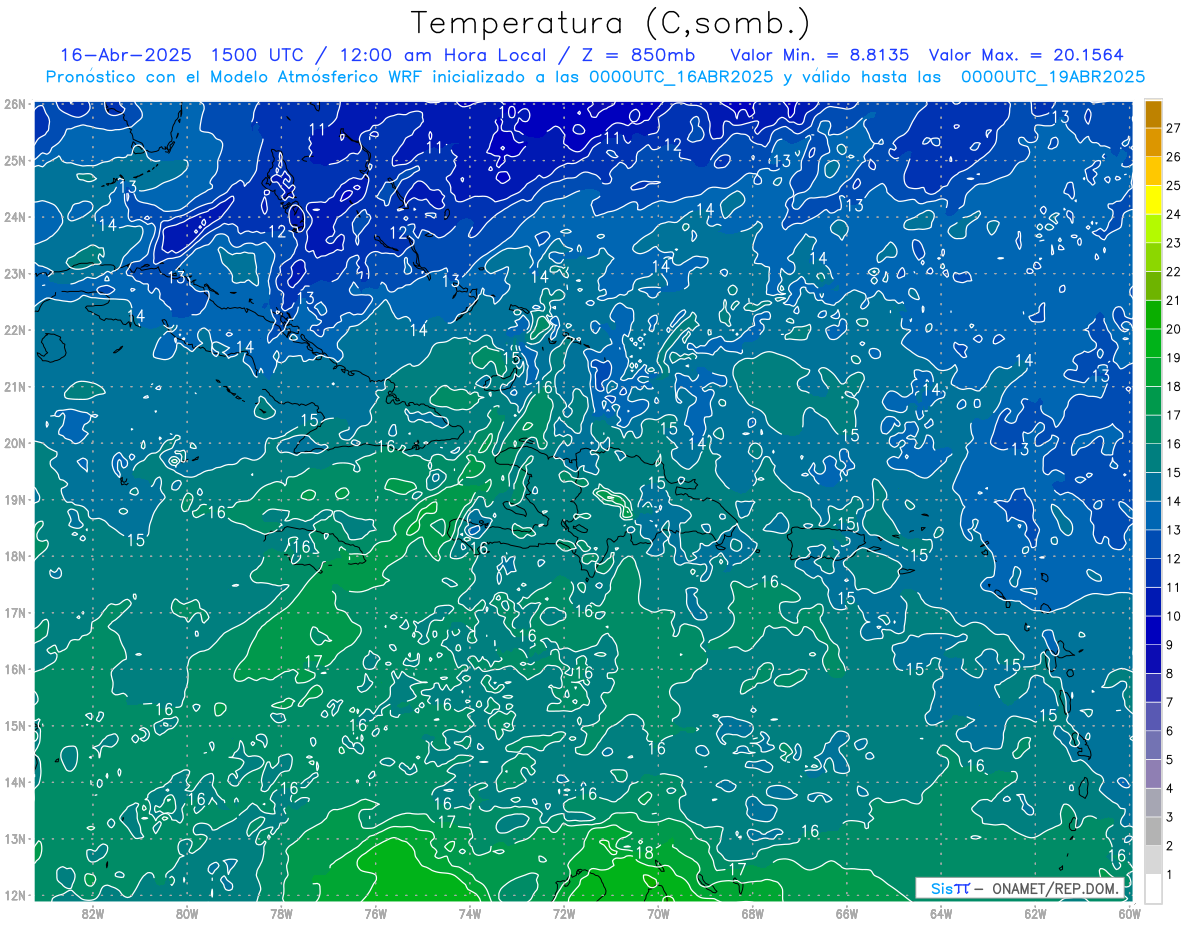Click the 60W longitude axis label
The height and width of the screenshot is (927, 1200).
coord(1129,913)
